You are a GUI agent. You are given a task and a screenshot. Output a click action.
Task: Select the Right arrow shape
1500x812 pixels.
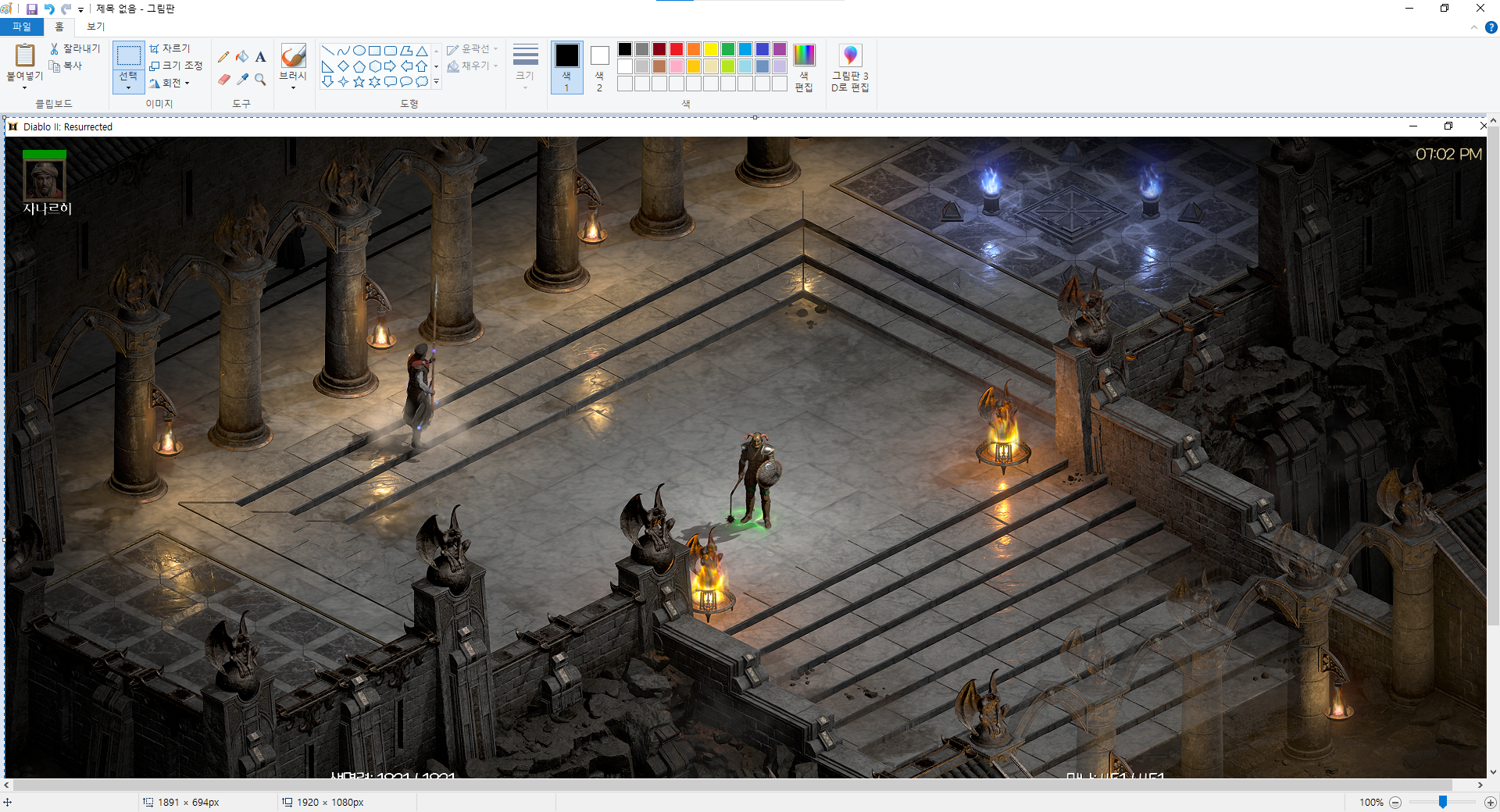pos(391,66)
